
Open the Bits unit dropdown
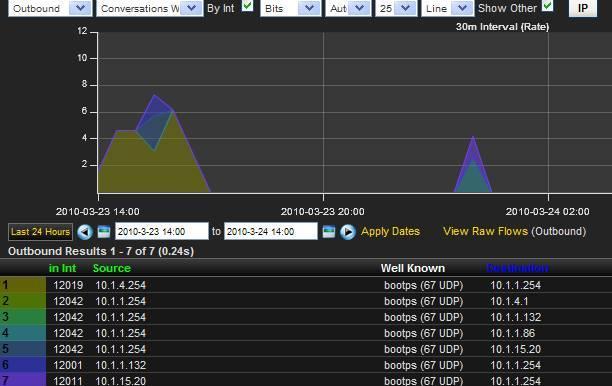(x=290, y=8)
